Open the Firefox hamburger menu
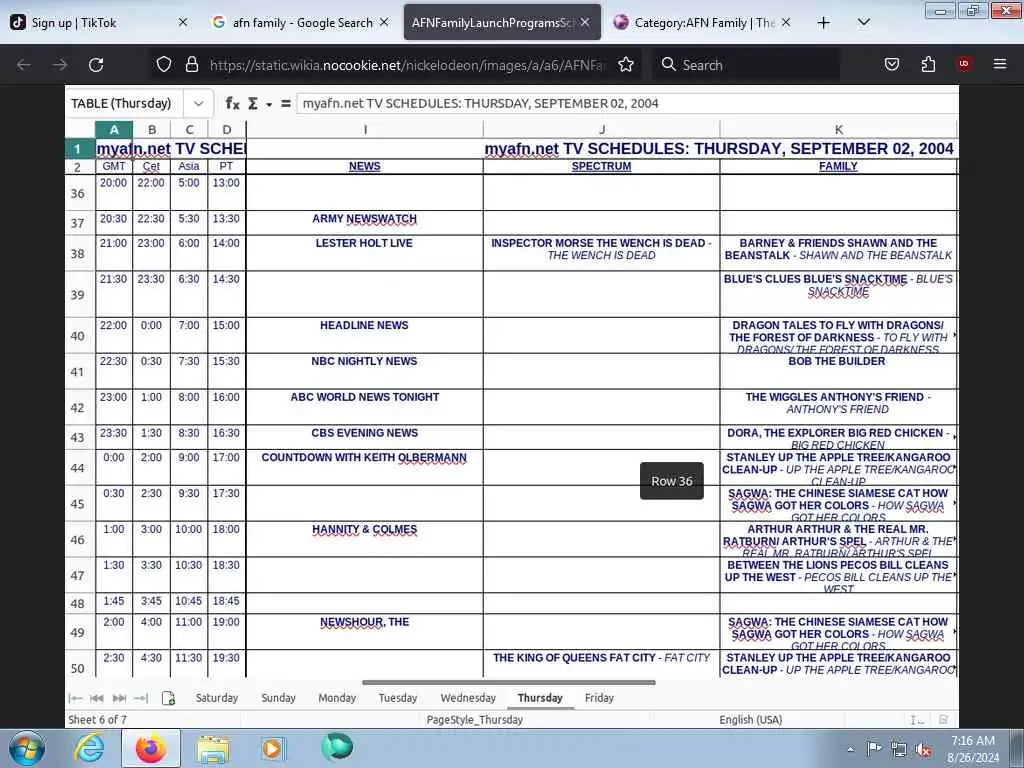This screenshot has width=1024, height=768. pyautogui.click(x=1000, y=64)
